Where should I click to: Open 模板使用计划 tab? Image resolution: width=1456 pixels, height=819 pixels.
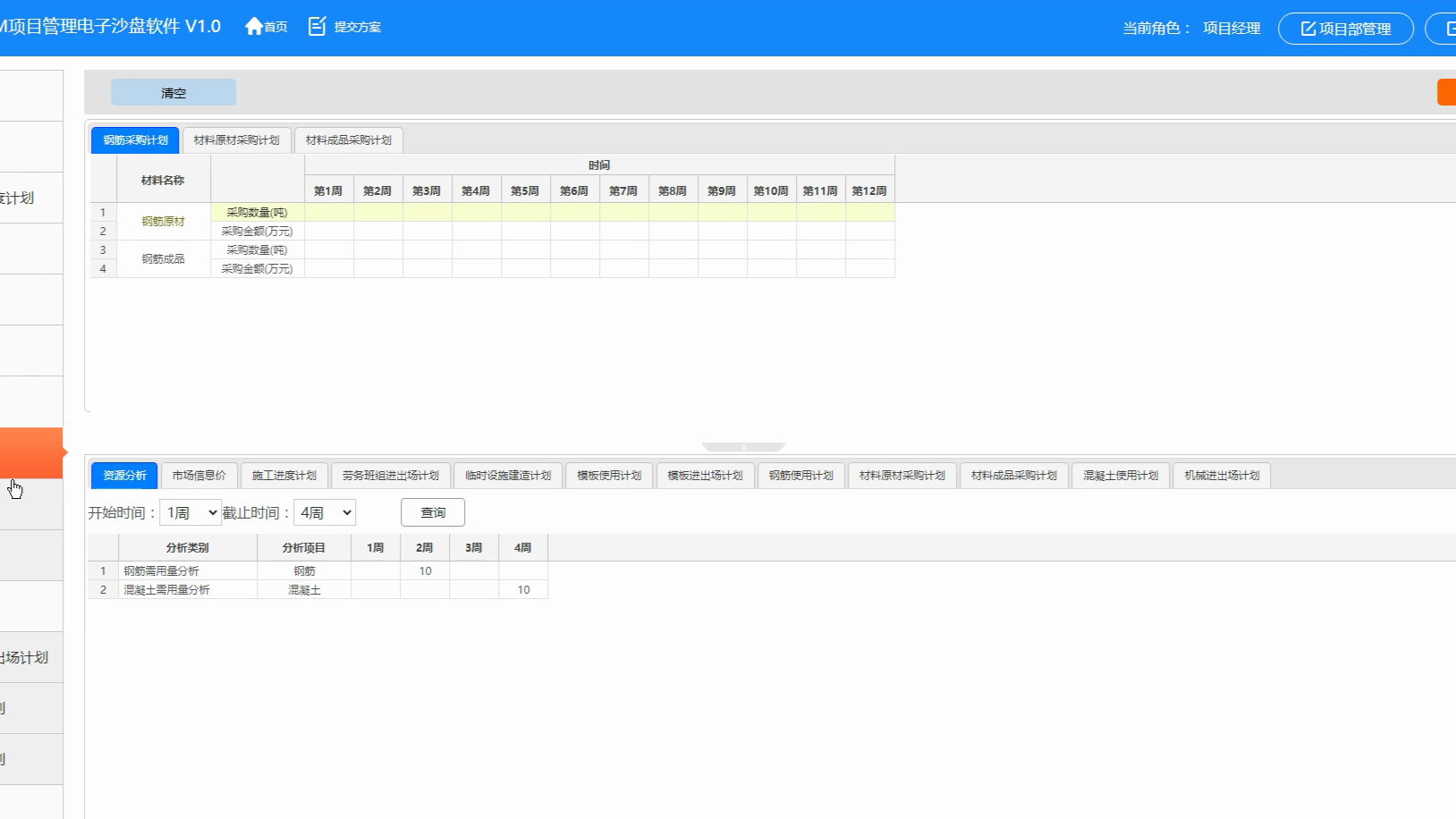609,476
